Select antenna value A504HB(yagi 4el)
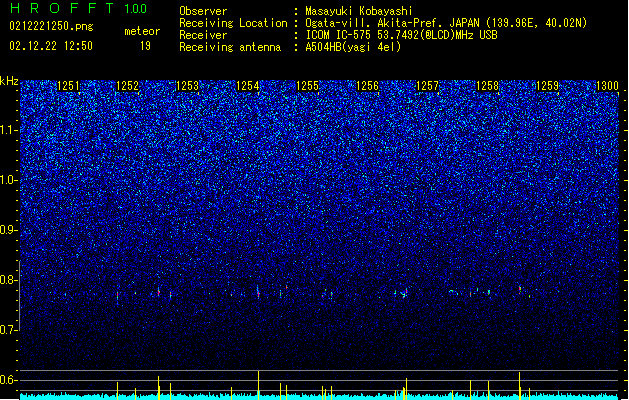Image resolution: width=629 pixels, height=400 pixels. [353, 47]
